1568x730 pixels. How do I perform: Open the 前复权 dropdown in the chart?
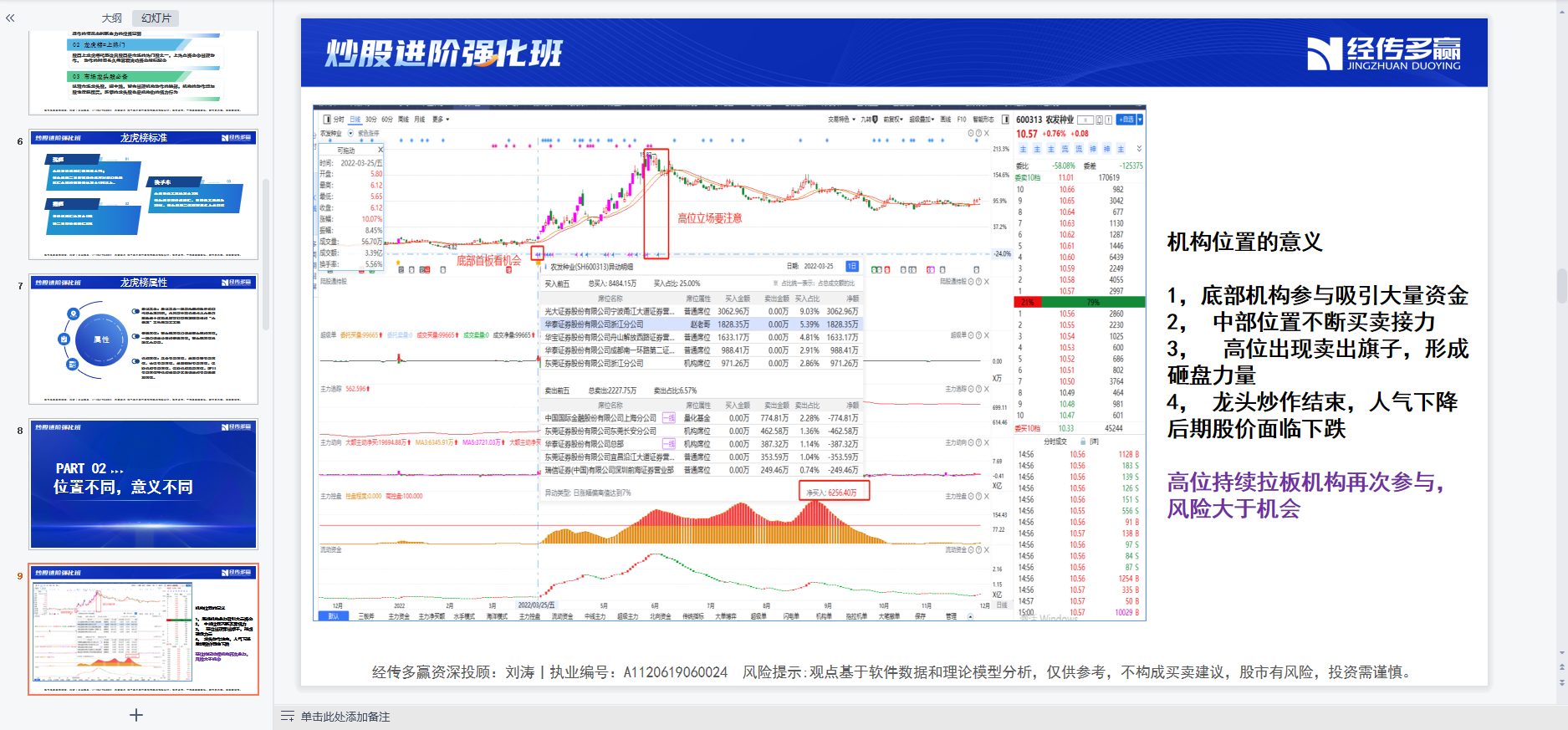pyautogui.click(x=894, y=120)
